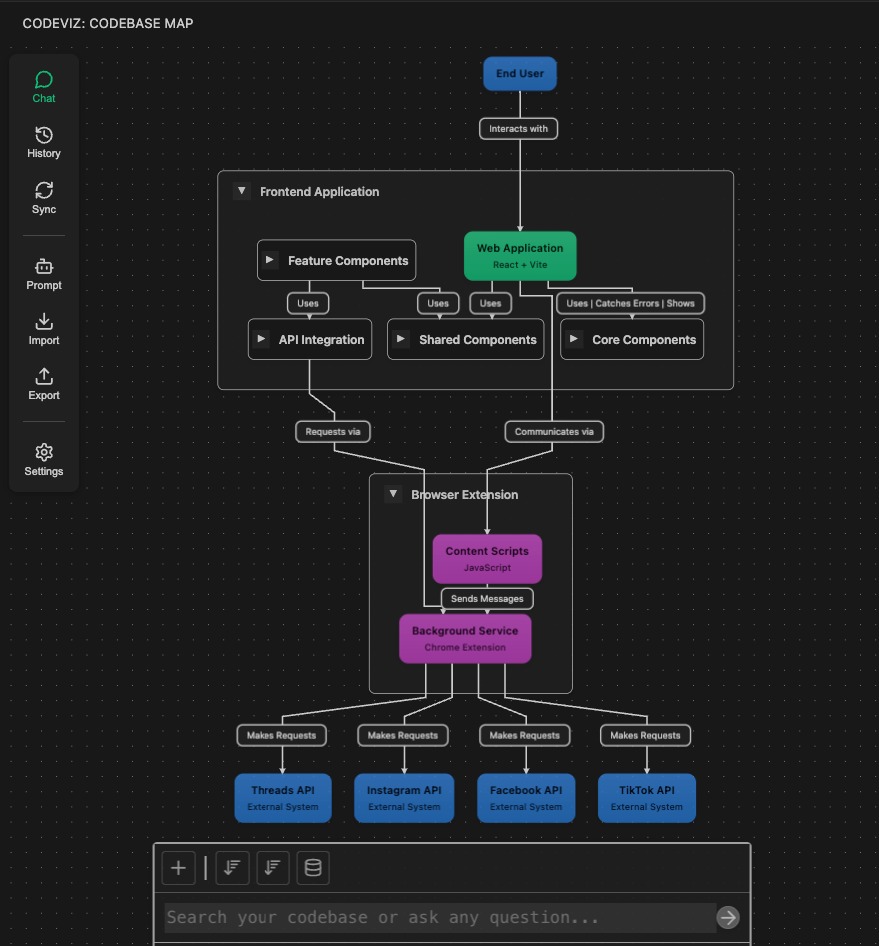Screen dimensions: 879x946
Task: Click 'Makes Requests' label above Instagram API
Action: coord(402,735)
